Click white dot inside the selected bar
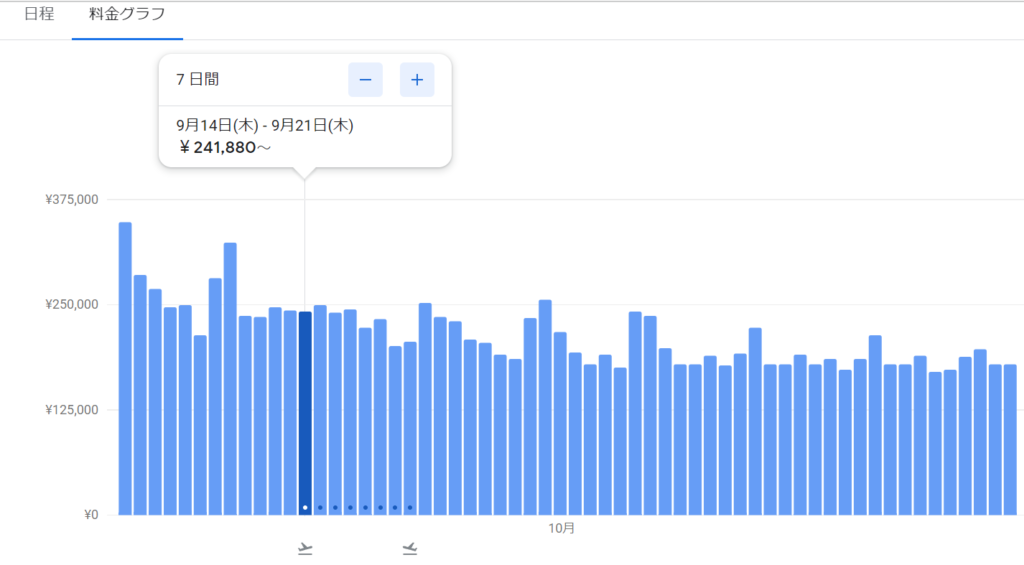Viewport: 1024px width, 565px height. [305, 507]
